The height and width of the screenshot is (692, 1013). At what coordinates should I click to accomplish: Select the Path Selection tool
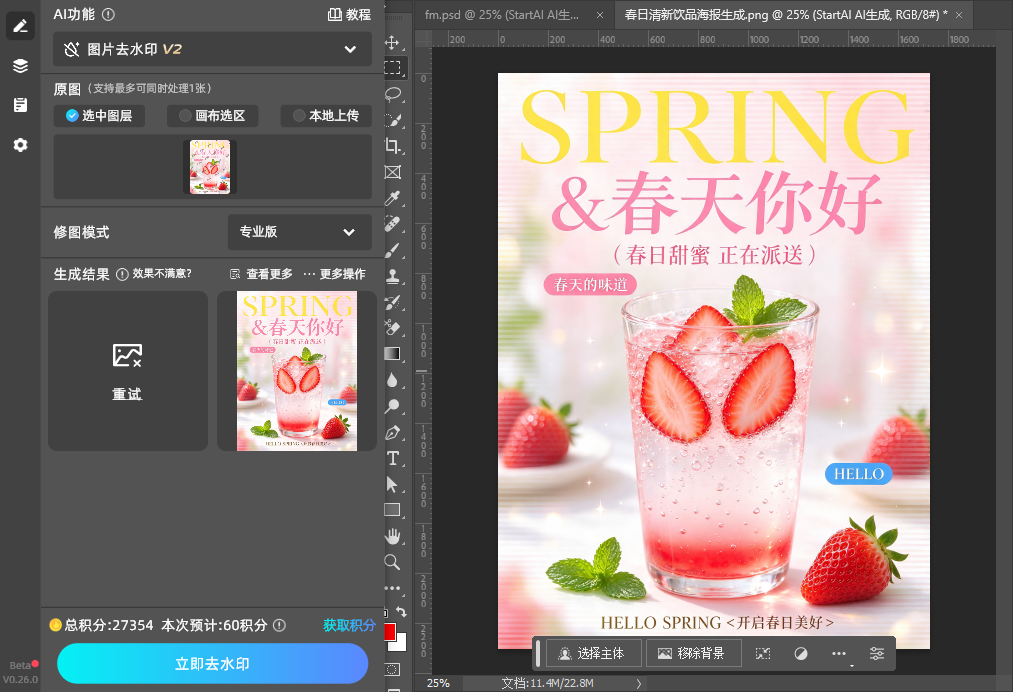point(392,484)
